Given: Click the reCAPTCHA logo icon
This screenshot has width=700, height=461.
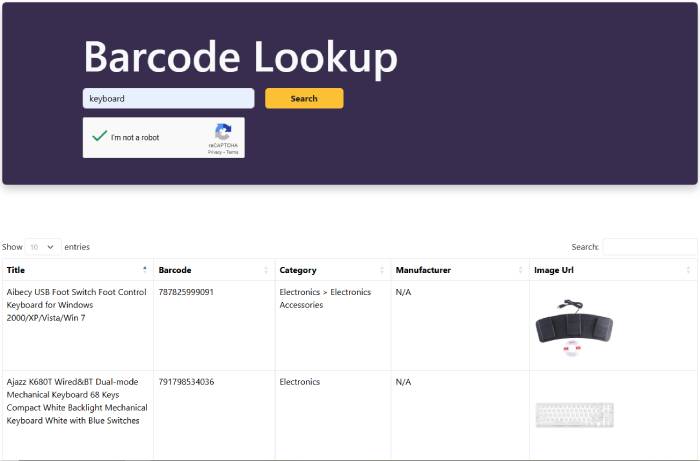Looking at the screenshot, I should coord(223,132).
